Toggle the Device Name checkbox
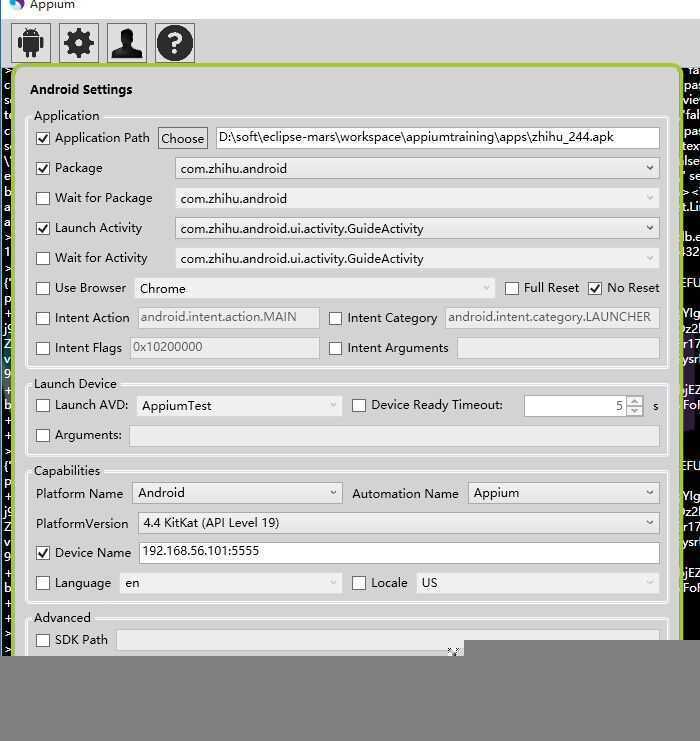 tap(43, 553)
